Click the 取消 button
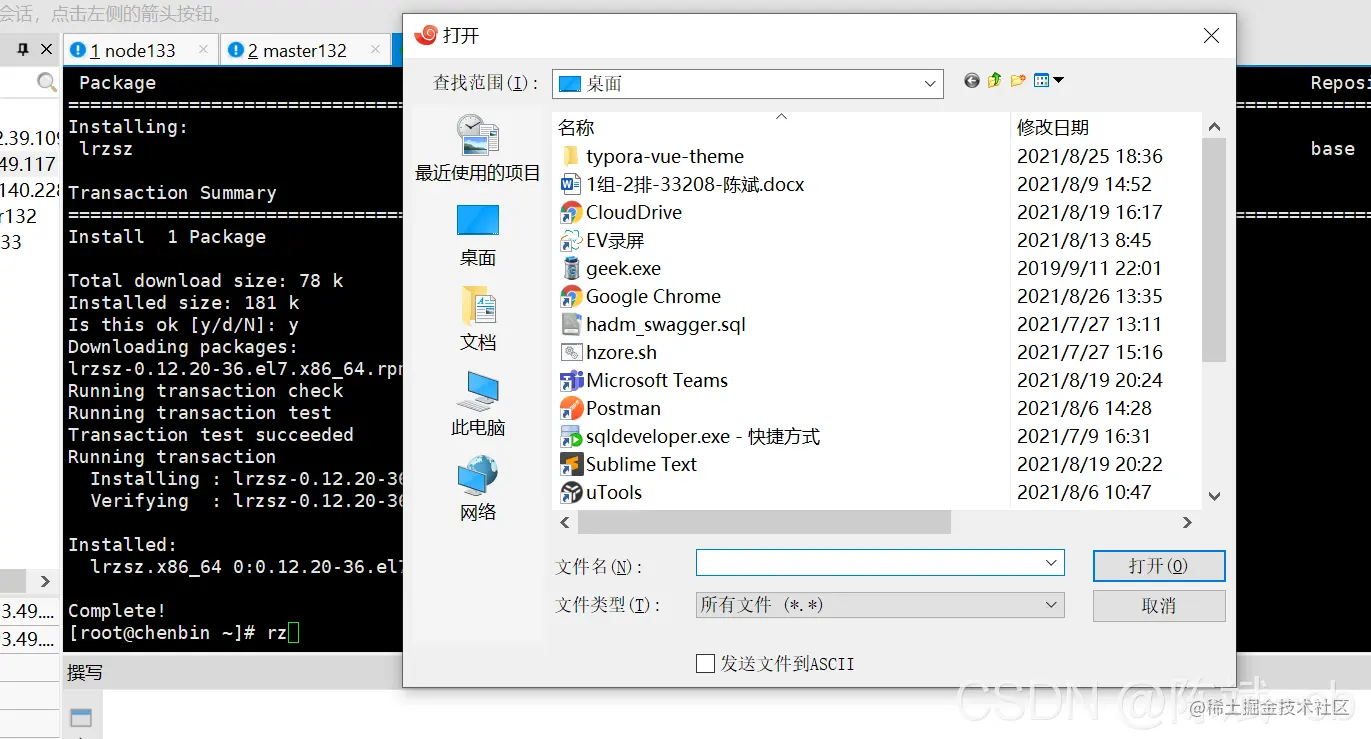Screen dimensions: 1371x739 coord(1159,606)
